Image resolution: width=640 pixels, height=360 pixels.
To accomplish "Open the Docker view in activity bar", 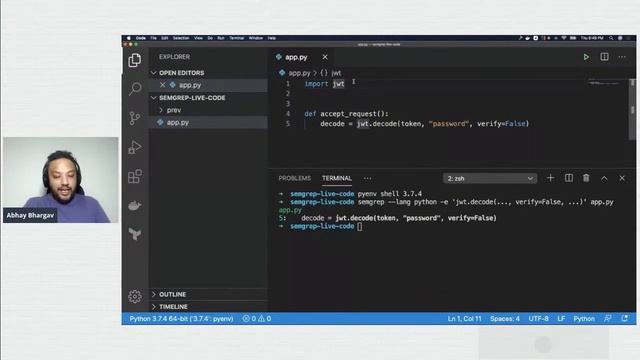I will tap(135, 205).
